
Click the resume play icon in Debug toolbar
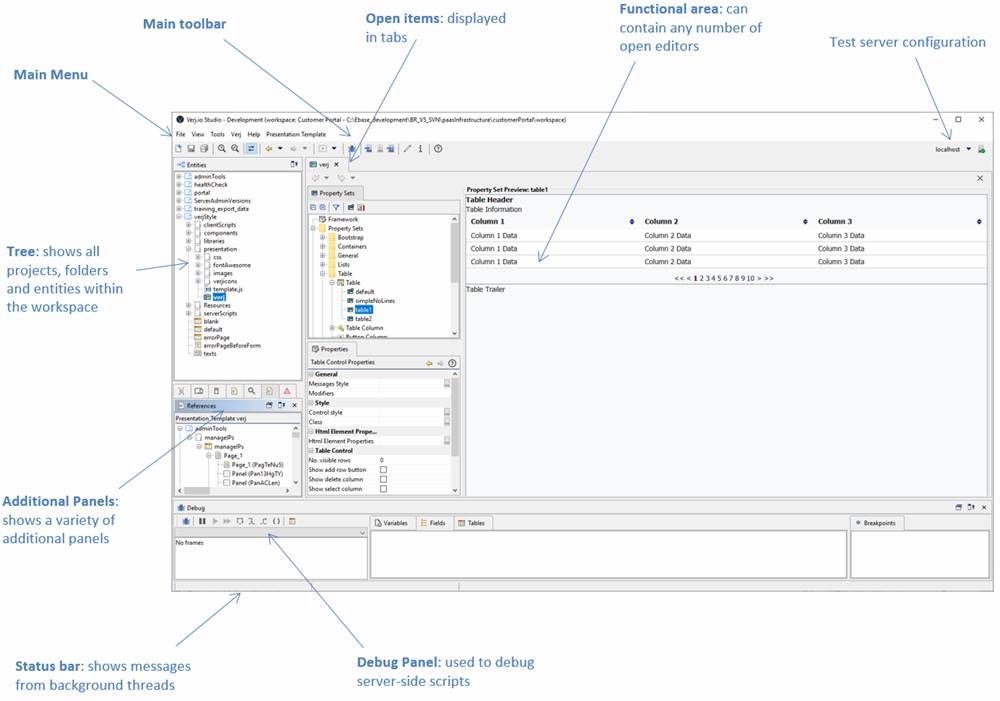[x=215, y=522]
